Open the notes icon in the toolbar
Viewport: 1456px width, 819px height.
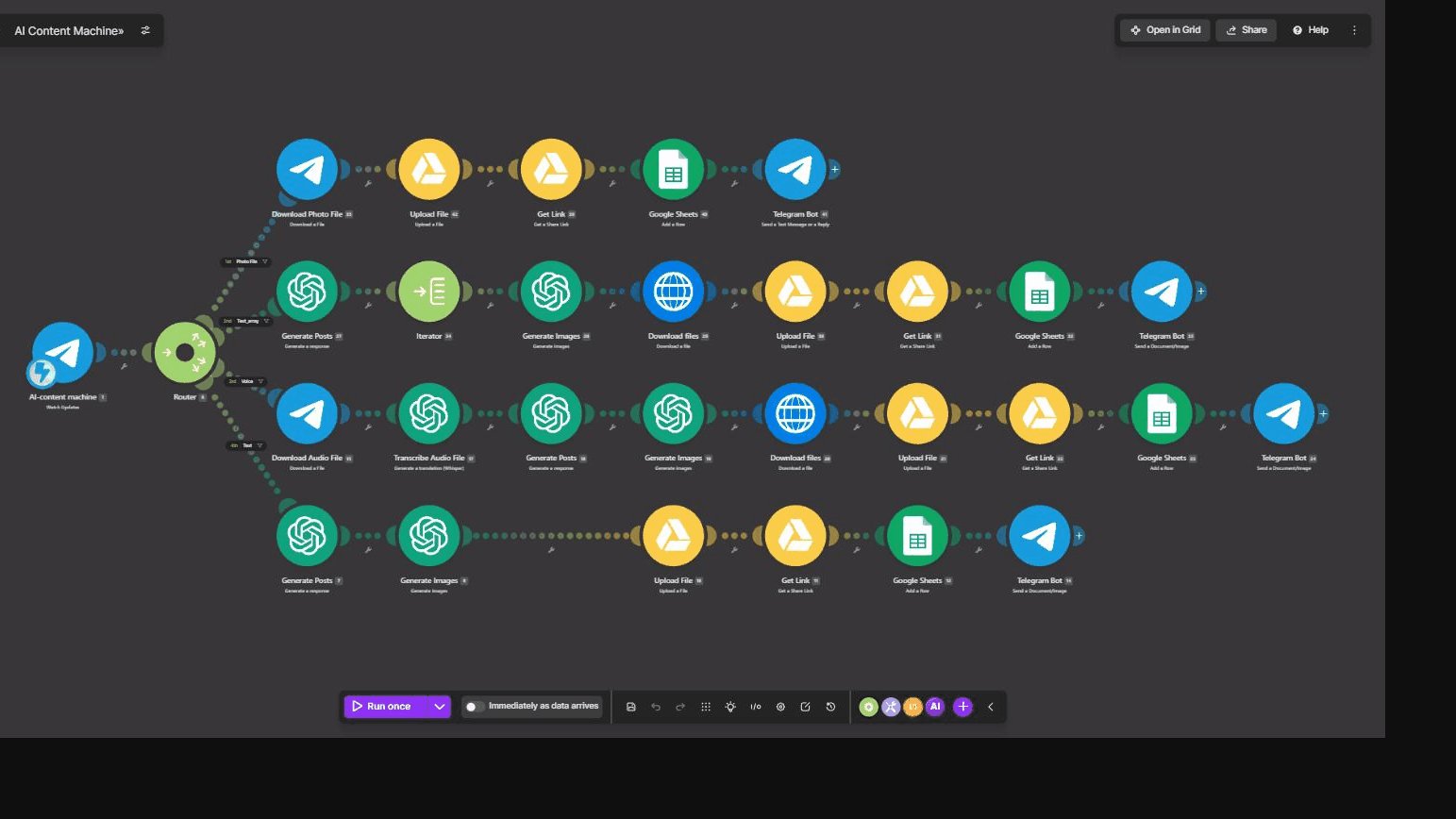tap(805, 707)
